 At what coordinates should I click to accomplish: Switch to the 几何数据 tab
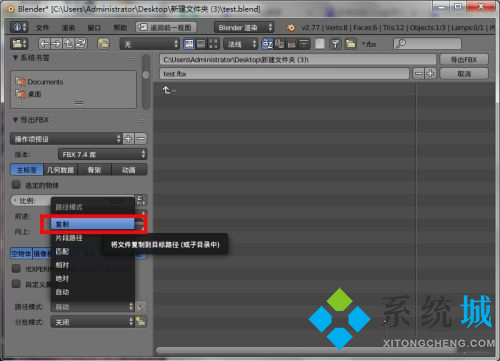coord(60,170)
